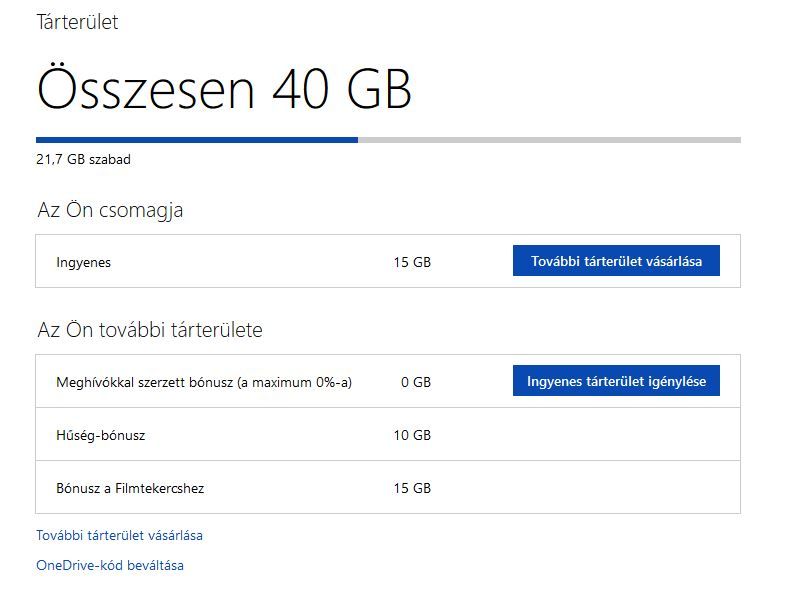Open the OneDrive-kód beváltása link
This screenshot has width=792, height=601.
(x=110, y=565)
